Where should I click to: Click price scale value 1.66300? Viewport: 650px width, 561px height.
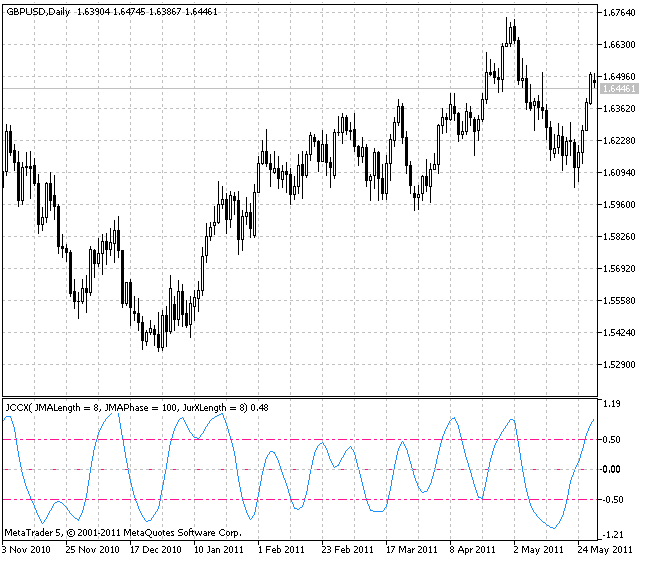[x=619, y=45]
